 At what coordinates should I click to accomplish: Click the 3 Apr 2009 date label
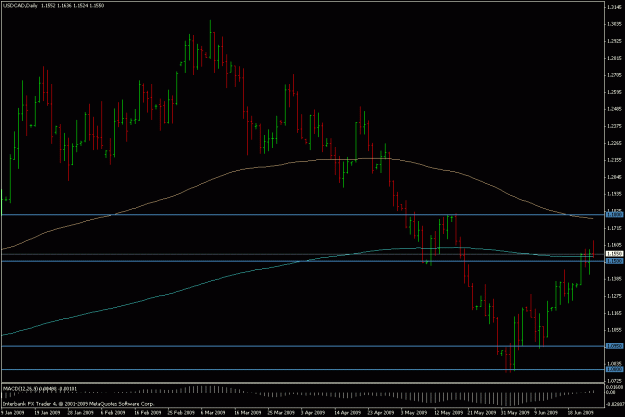[x=313, y=413]
